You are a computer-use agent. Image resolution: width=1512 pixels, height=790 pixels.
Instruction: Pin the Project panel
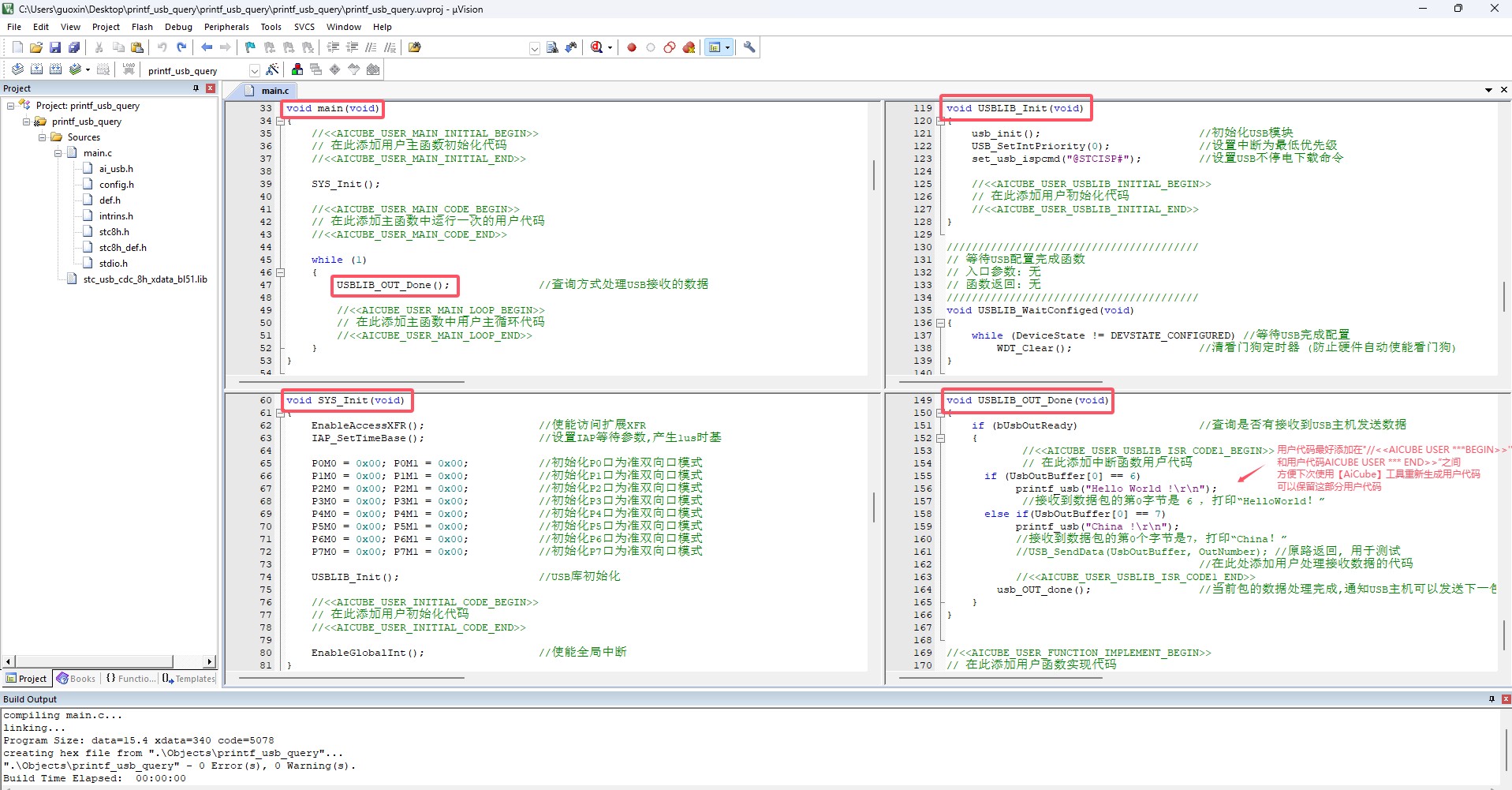pyautogui.click(x=196, y=88)
